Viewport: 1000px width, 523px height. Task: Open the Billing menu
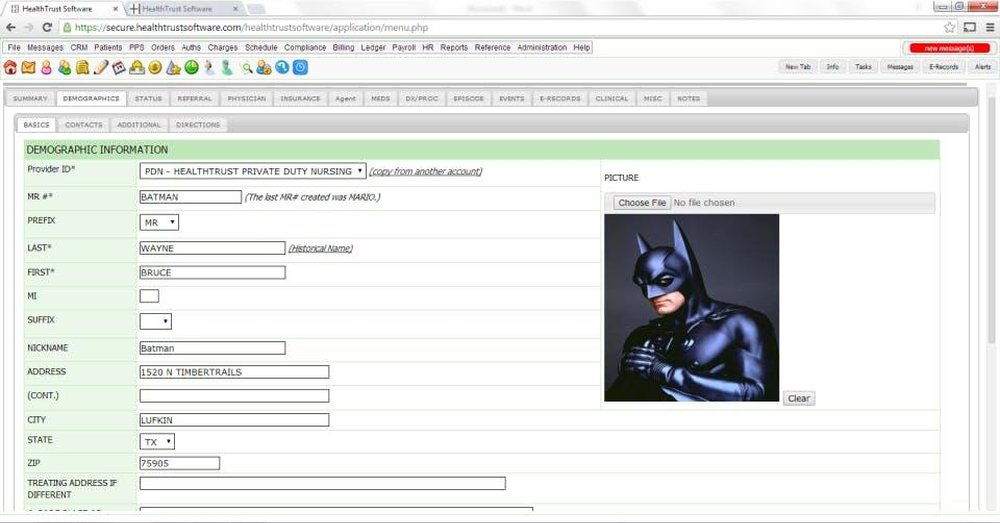343,48
